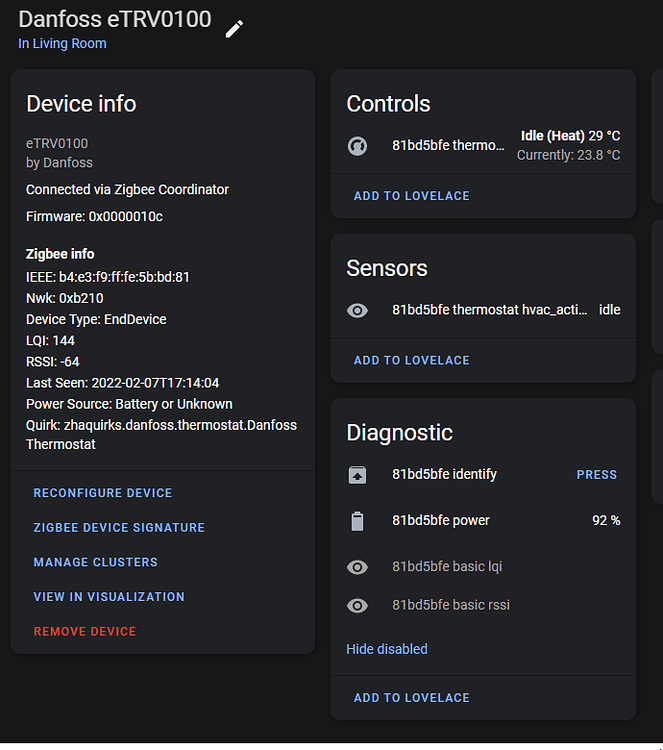
Task: Click the Nwk: 0xb210 line
Action: click(65, 298)
